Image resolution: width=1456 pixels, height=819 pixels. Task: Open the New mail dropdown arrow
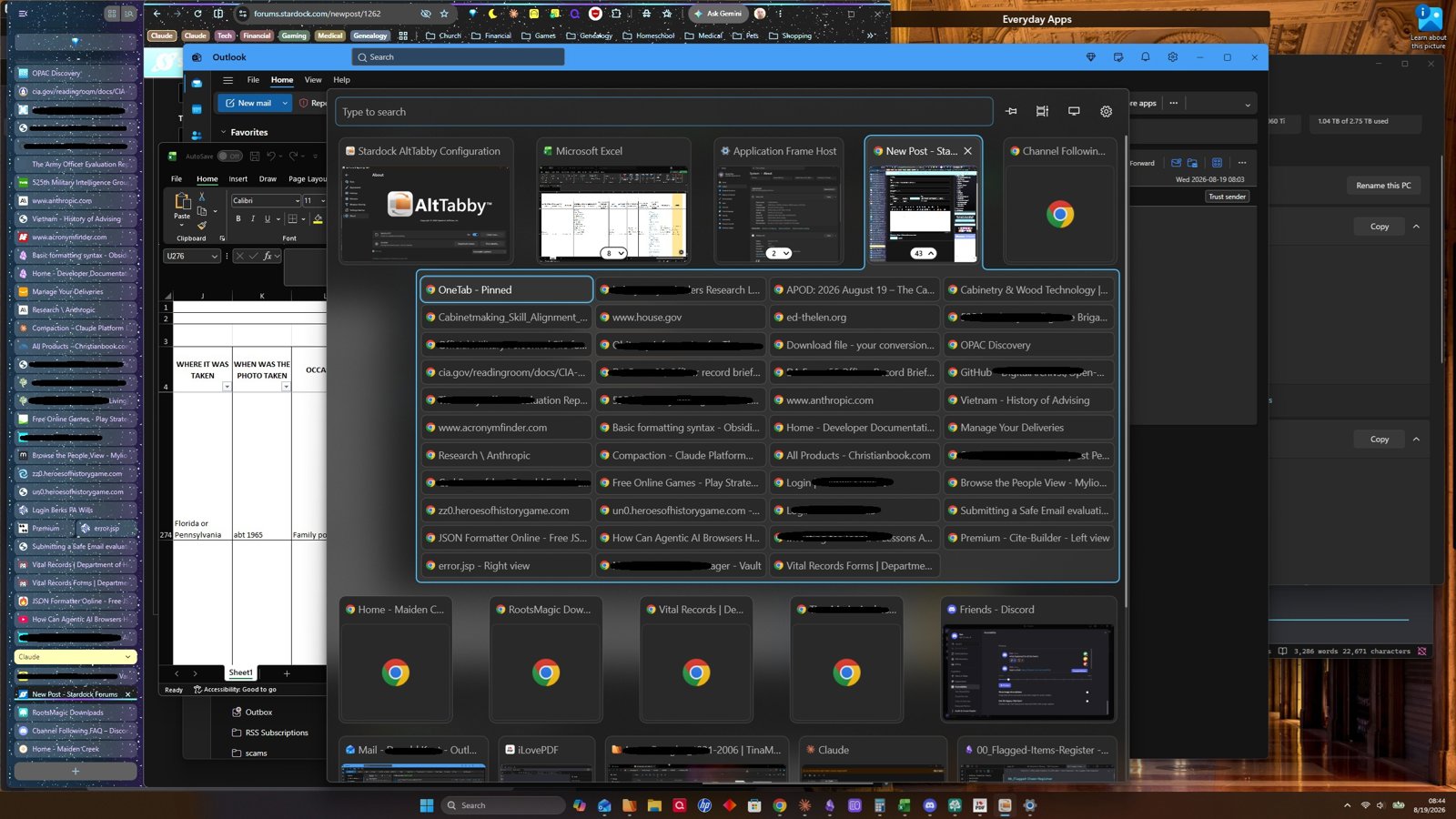point(285,103)
